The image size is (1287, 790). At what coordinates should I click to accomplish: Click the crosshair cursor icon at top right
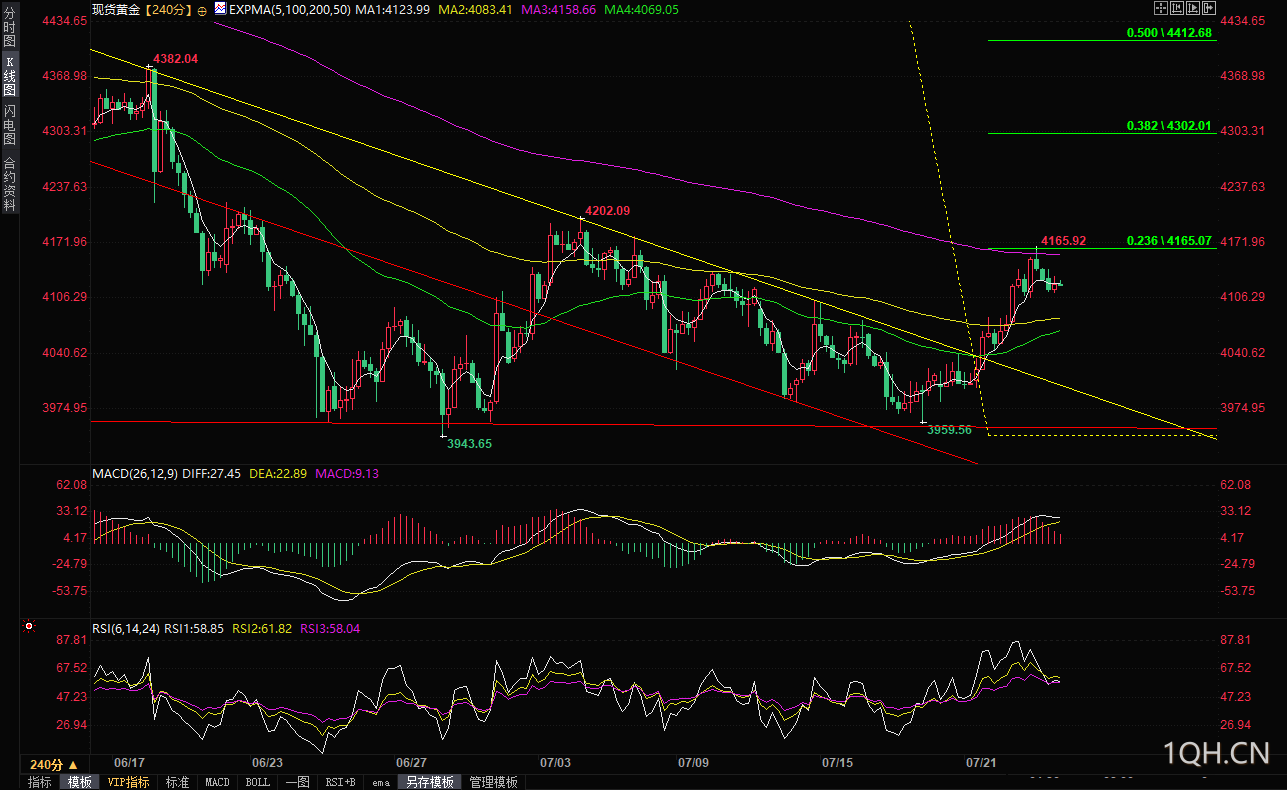1161,8
